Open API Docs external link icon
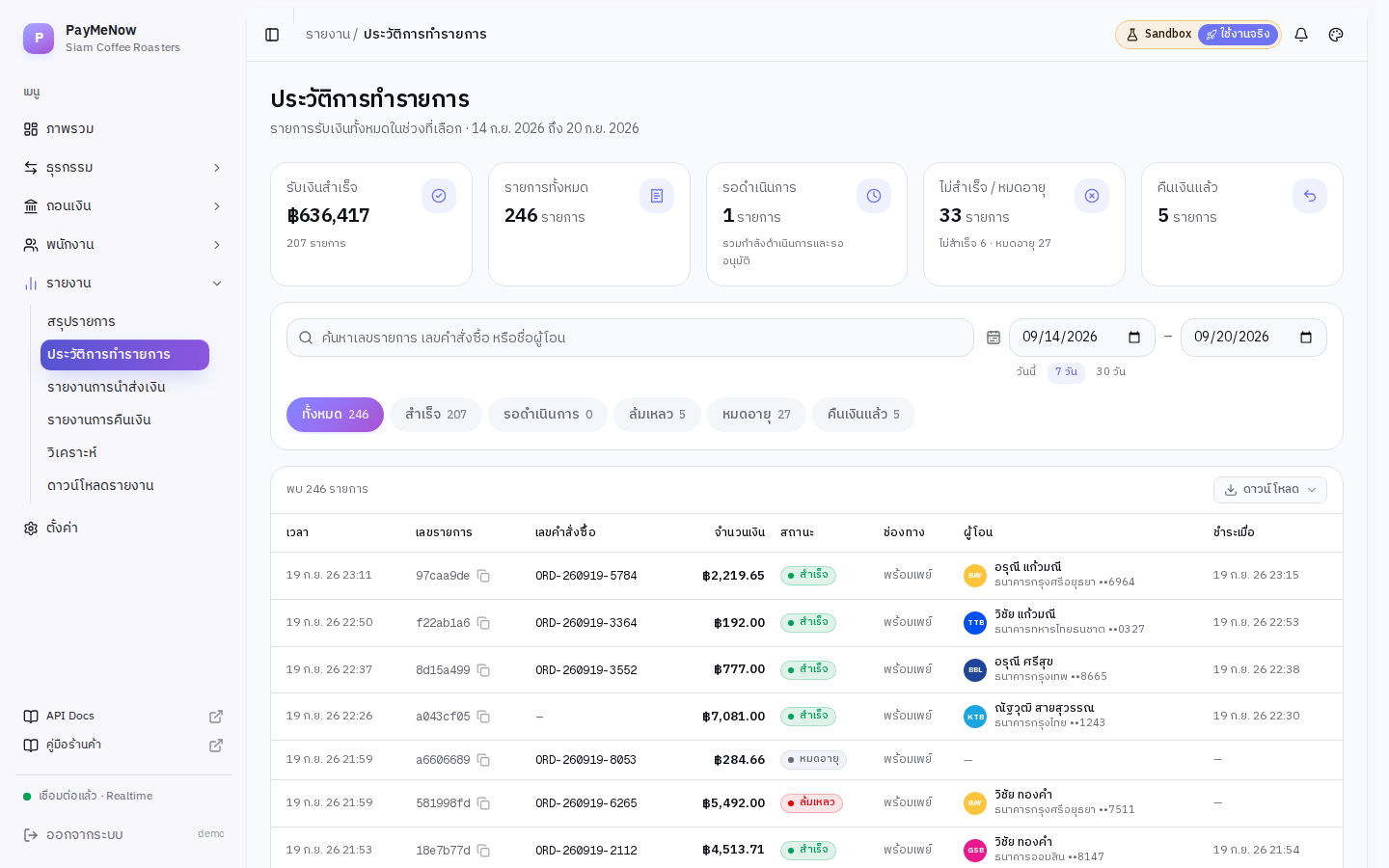The width and height of the screenshot is (1389, 868). [216, 717]
